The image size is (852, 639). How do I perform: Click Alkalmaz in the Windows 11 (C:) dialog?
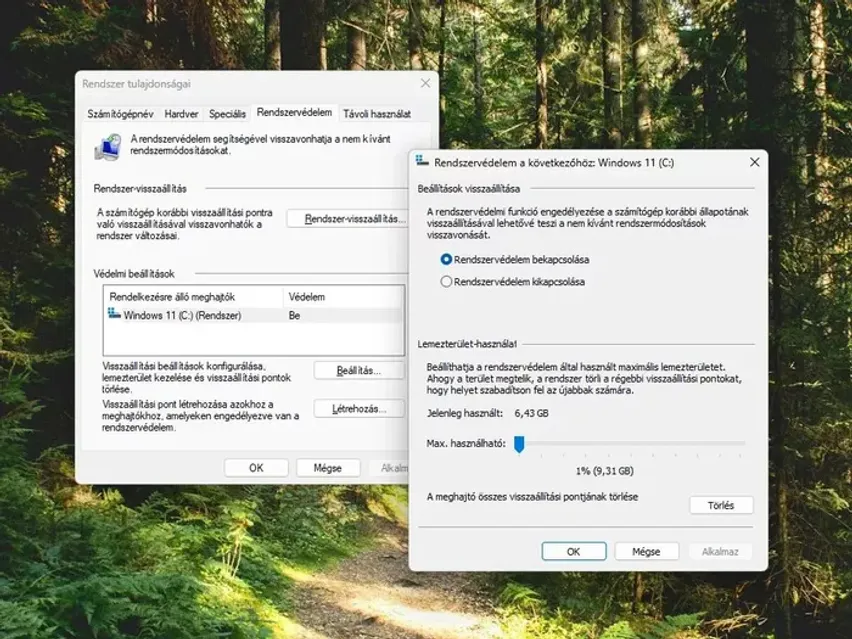click(x=720, y=552)
